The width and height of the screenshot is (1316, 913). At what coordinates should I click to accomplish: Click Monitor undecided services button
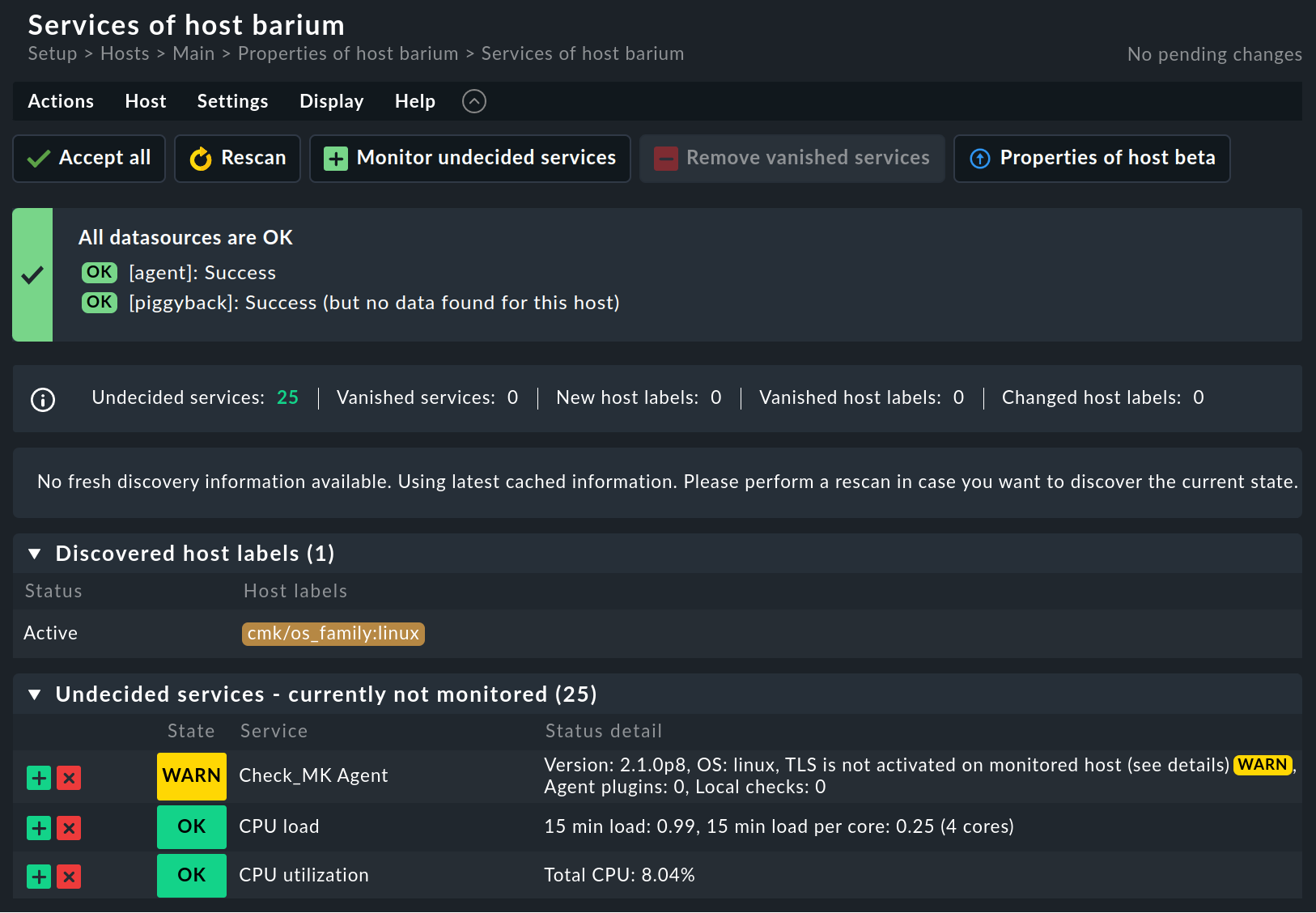(x=470, y=159)
